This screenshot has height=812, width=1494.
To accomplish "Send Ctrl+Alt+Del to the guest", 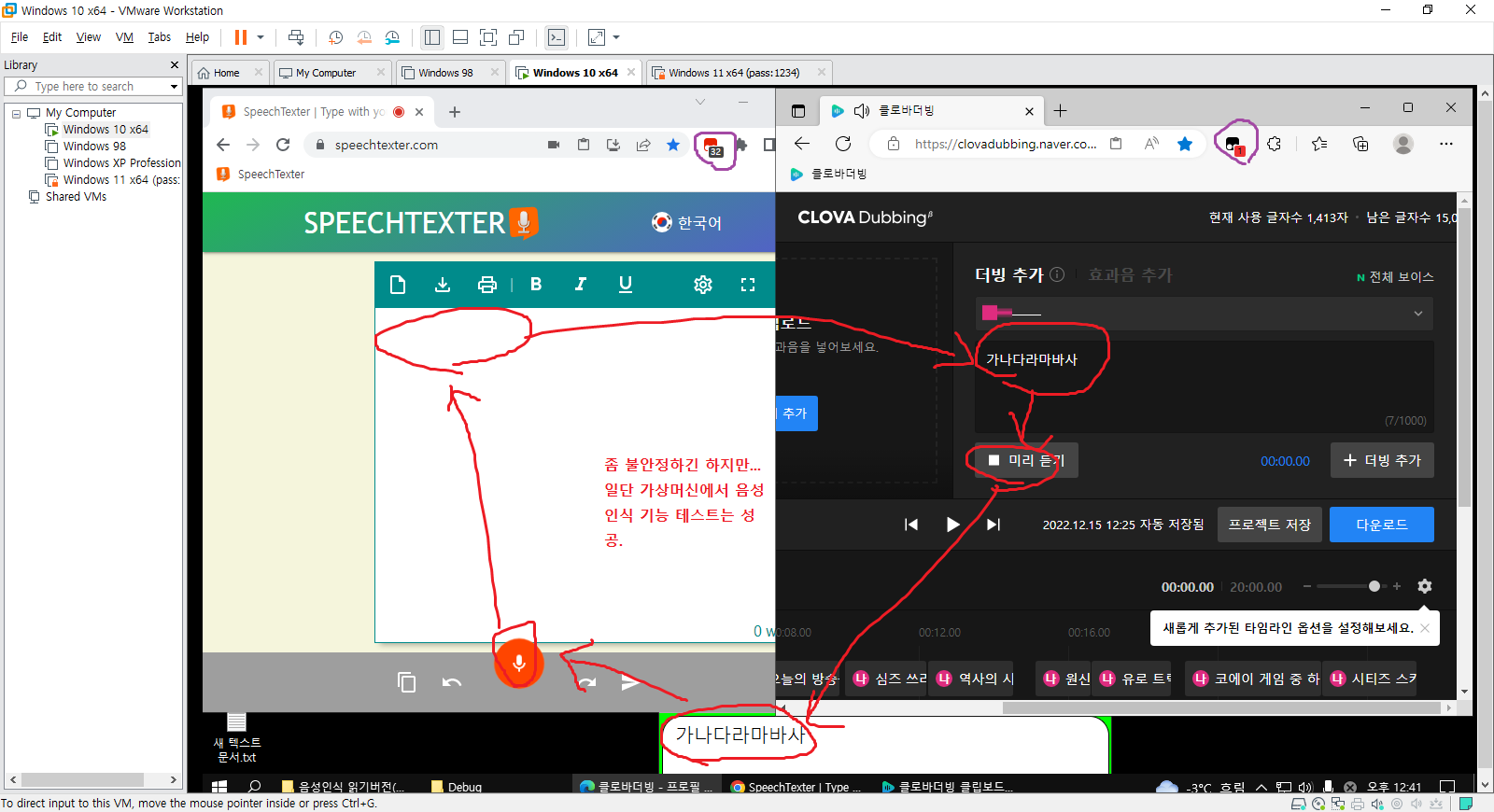I will coord(296,37).
